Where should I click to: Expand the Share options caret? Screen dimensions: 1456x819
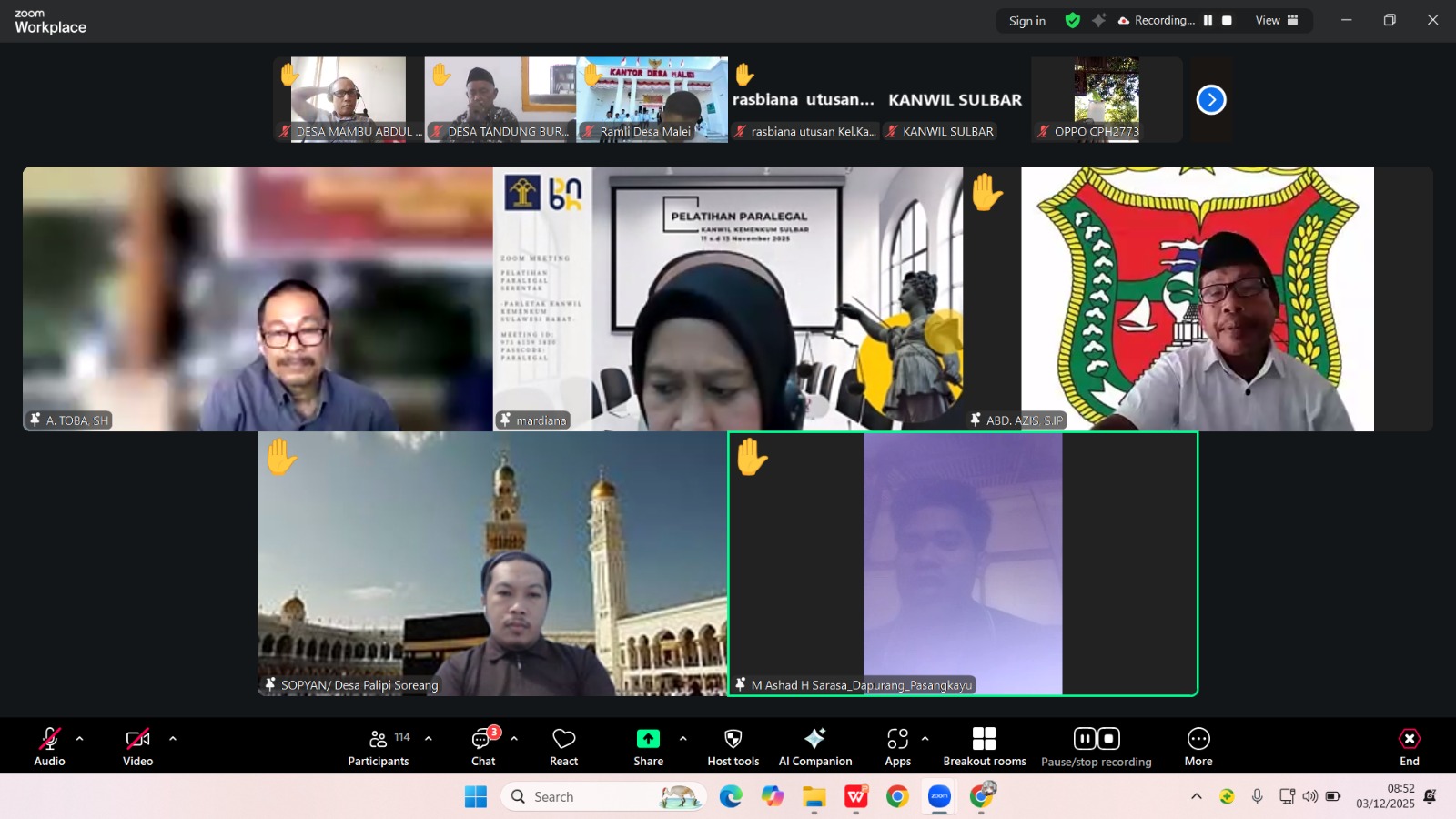tap(683, 739)
